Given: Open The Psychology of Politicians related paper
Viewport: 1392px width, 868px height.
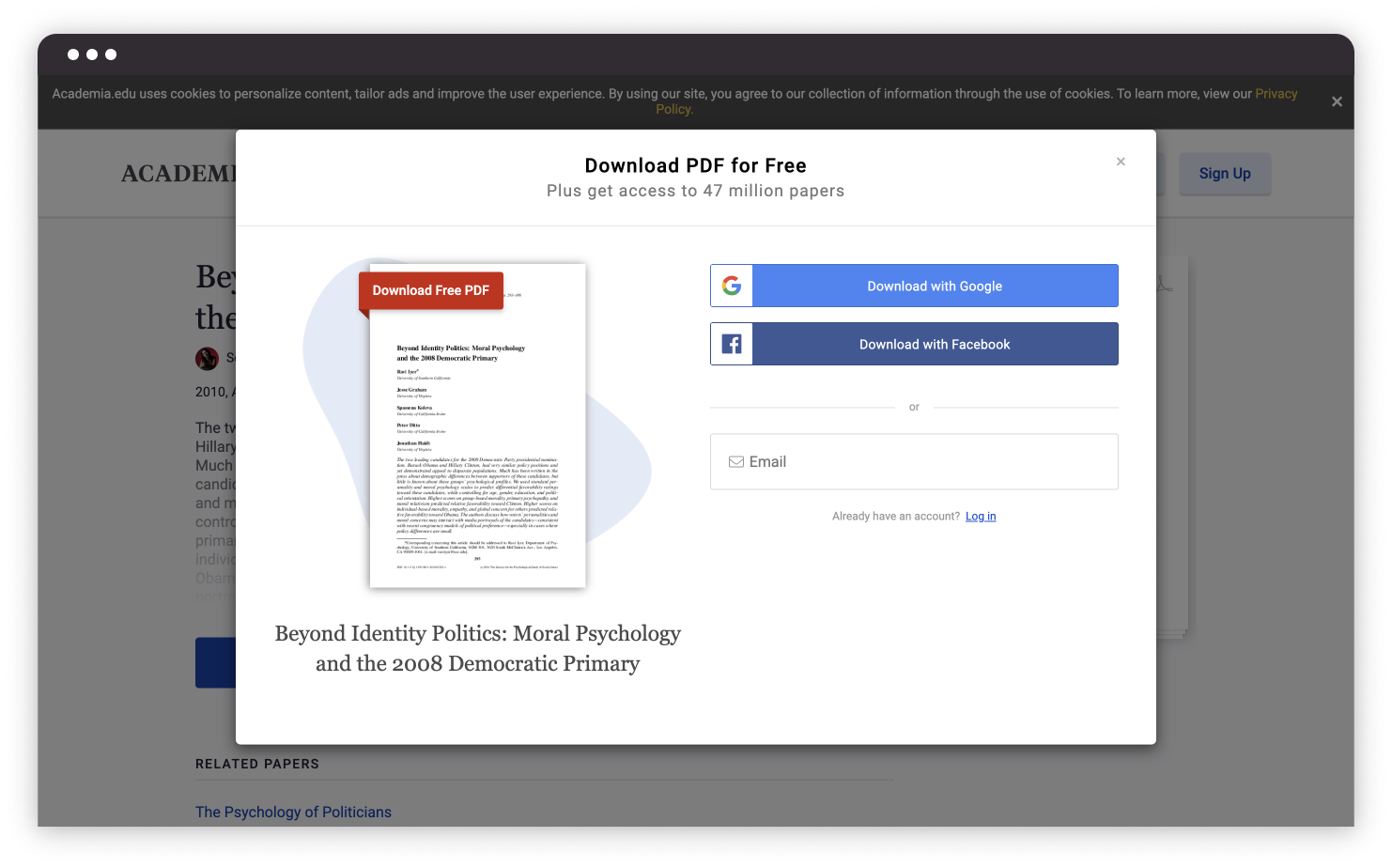Looking at the screenshot, I should [x=293, y=812].
